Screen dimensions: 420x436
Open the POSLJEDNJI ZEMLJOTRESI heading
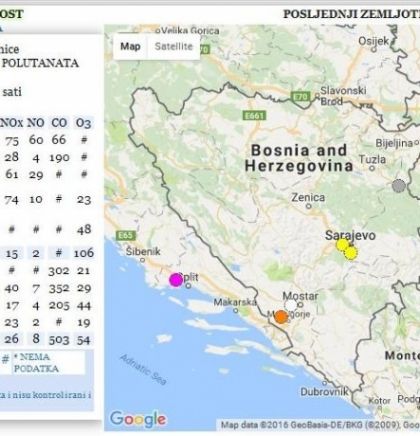(x=351, y=14)
